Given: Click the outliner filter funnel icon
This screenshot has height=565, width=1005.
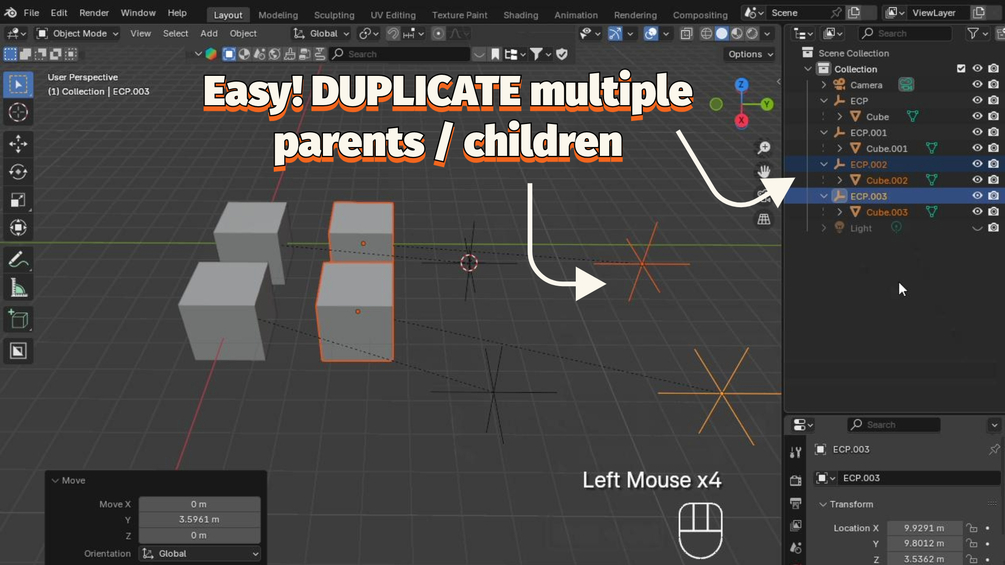Looking at the screenshot, I should coord(973,33).
